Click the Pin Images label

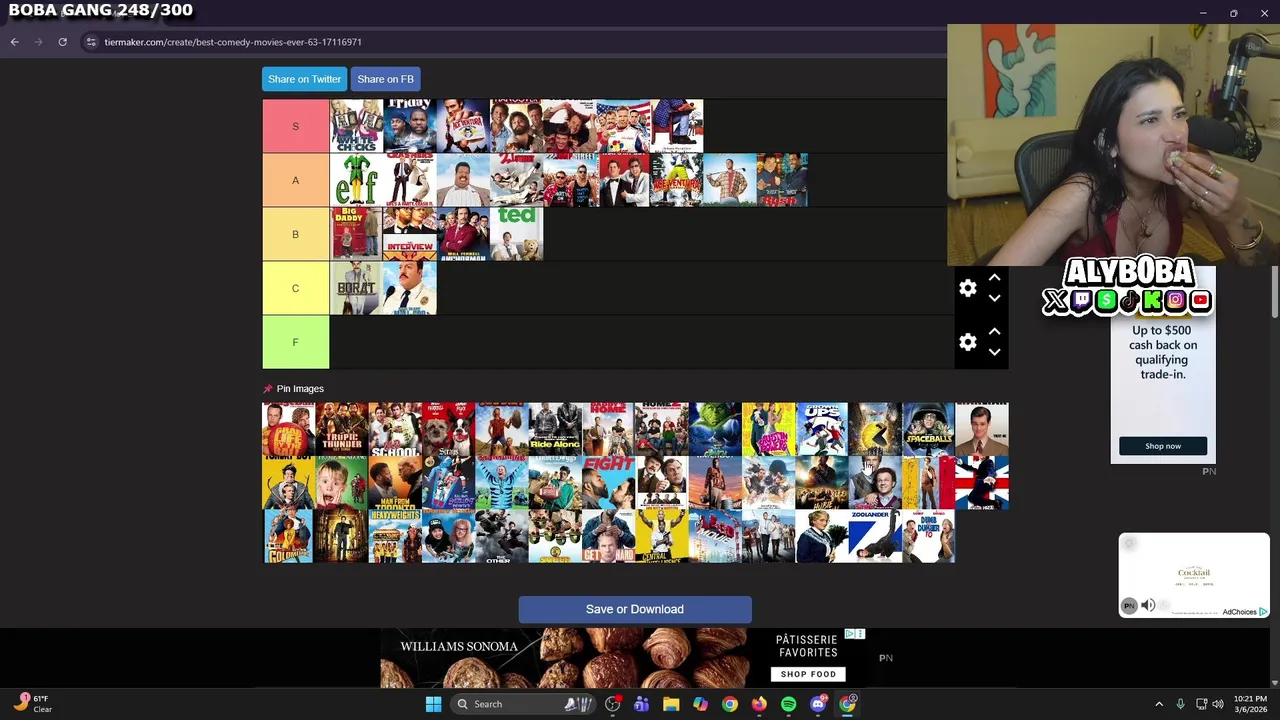coord(300,389)
